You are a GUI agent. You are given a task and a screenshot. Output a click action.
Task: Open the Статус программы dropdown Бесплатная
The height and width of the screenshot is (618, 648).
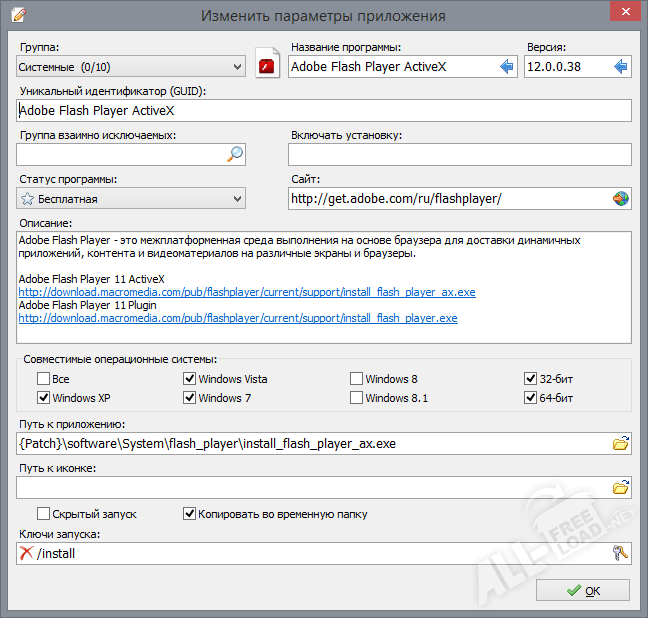pos(131,199)
